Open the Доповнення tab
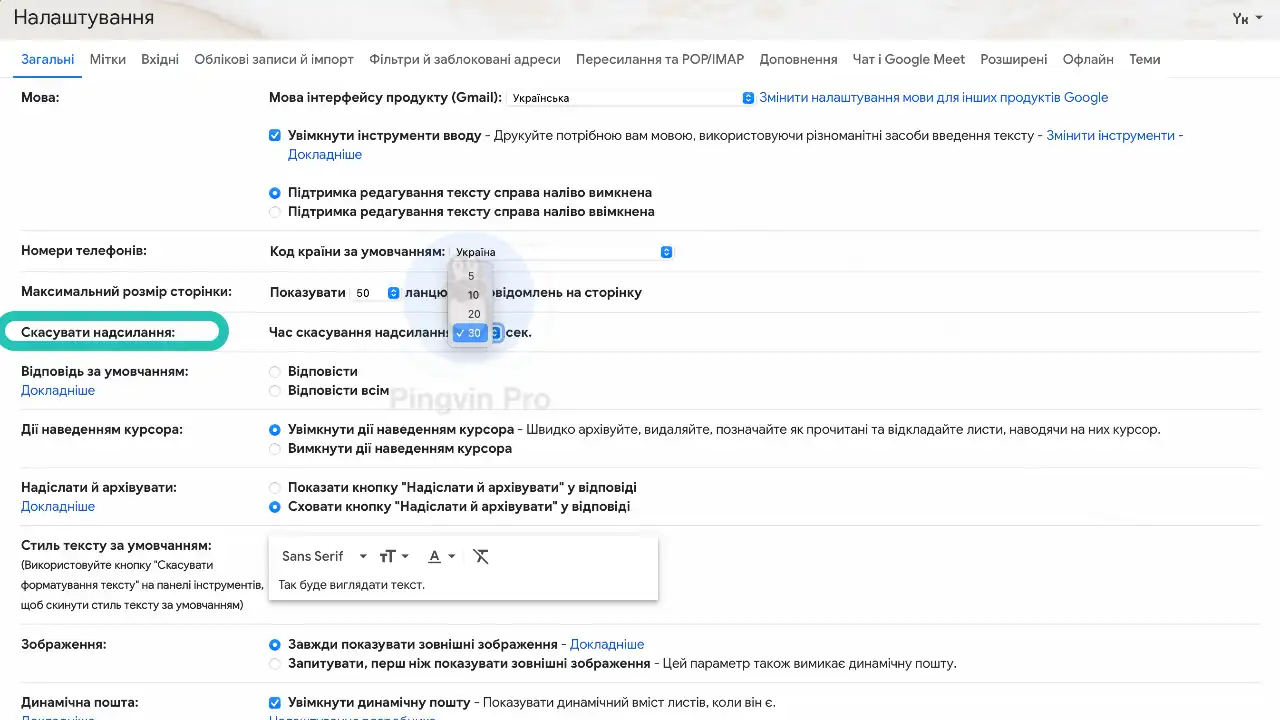This screenshot has width=1280, height=720. coord(798,59)
